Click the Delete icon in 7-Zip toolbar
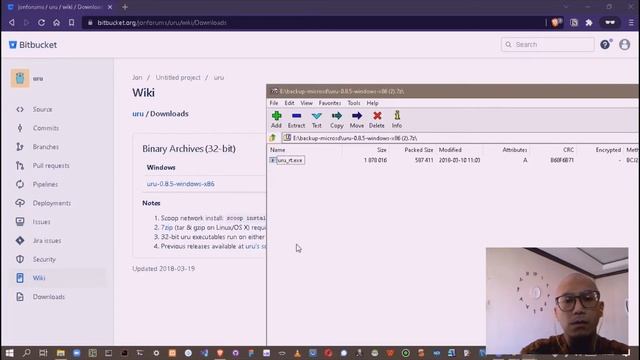 pyautogui.click(x=377, y=120)
